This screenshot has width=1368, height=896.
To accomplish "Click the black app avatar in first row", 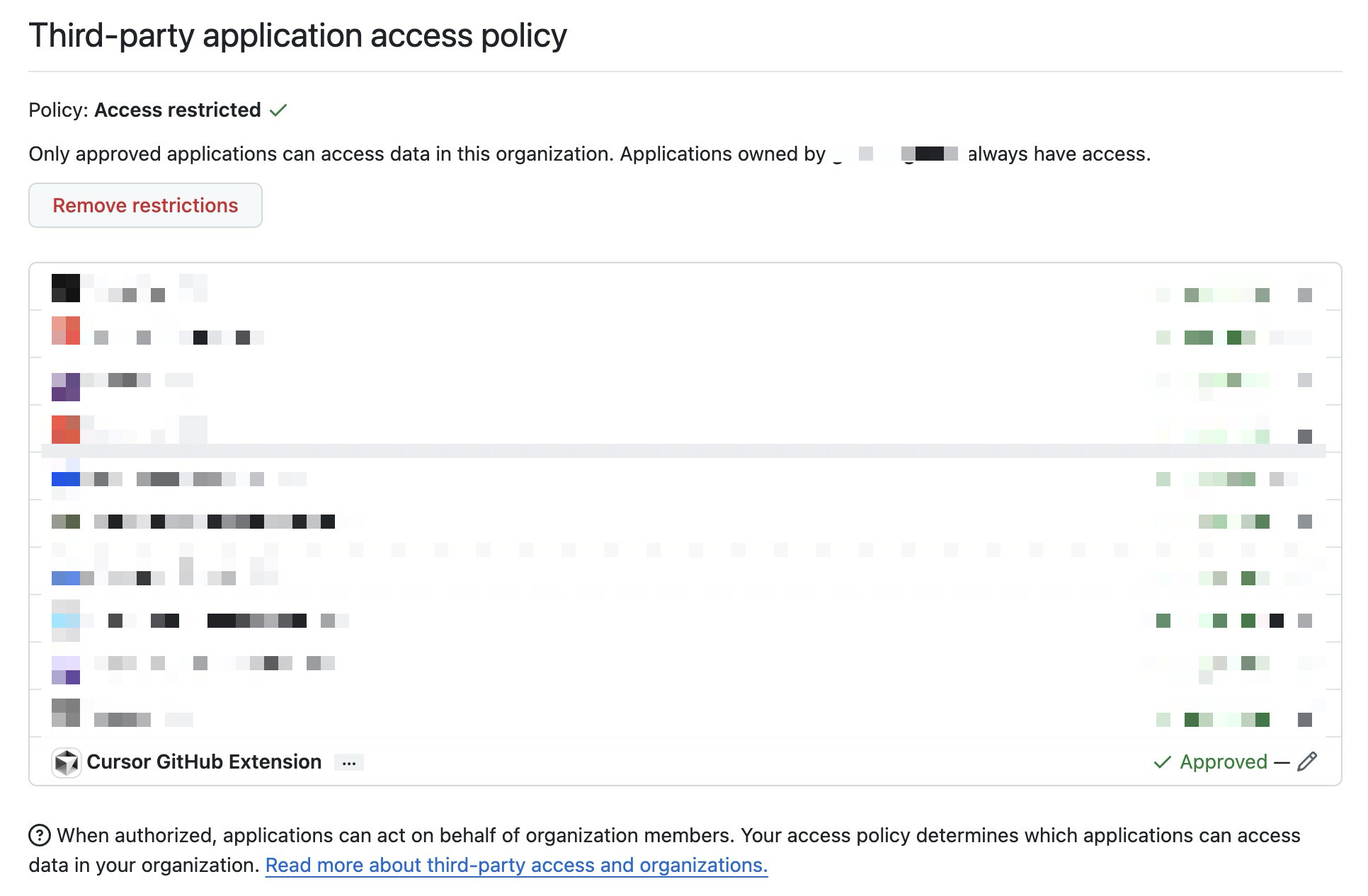I will (66, 288).
